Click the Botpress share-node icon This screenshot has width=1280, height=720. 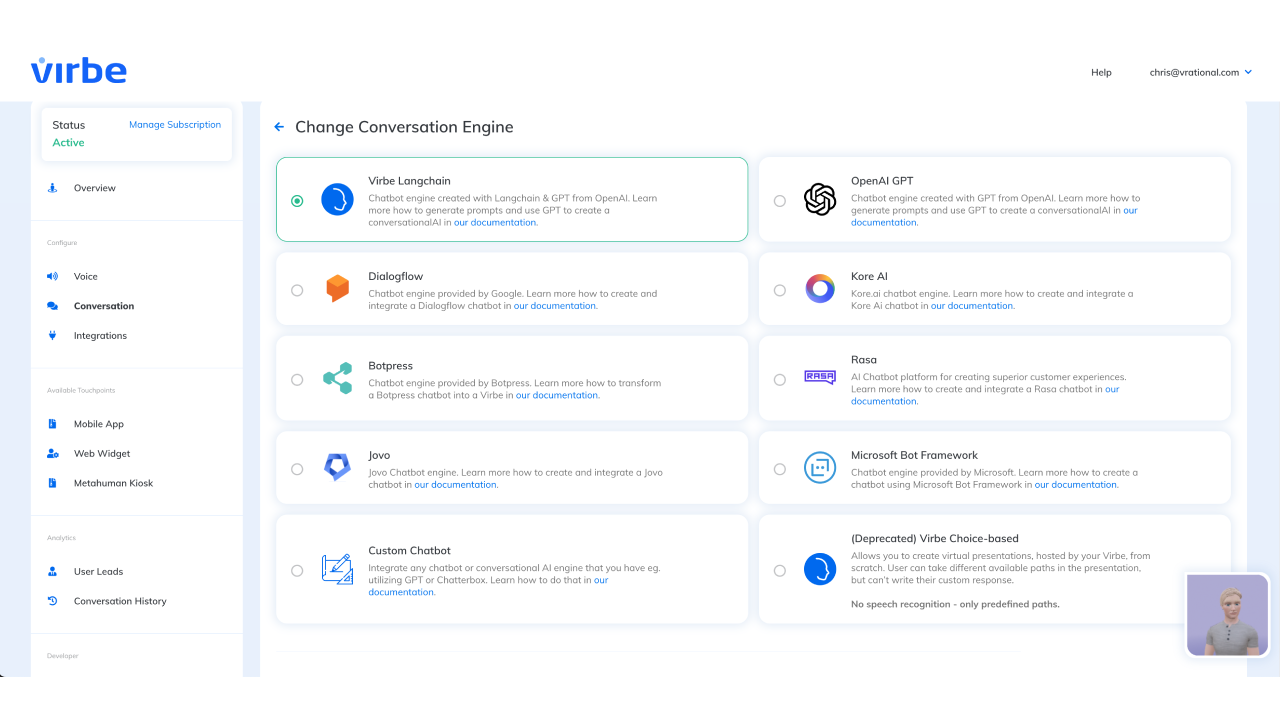[338, 378]
